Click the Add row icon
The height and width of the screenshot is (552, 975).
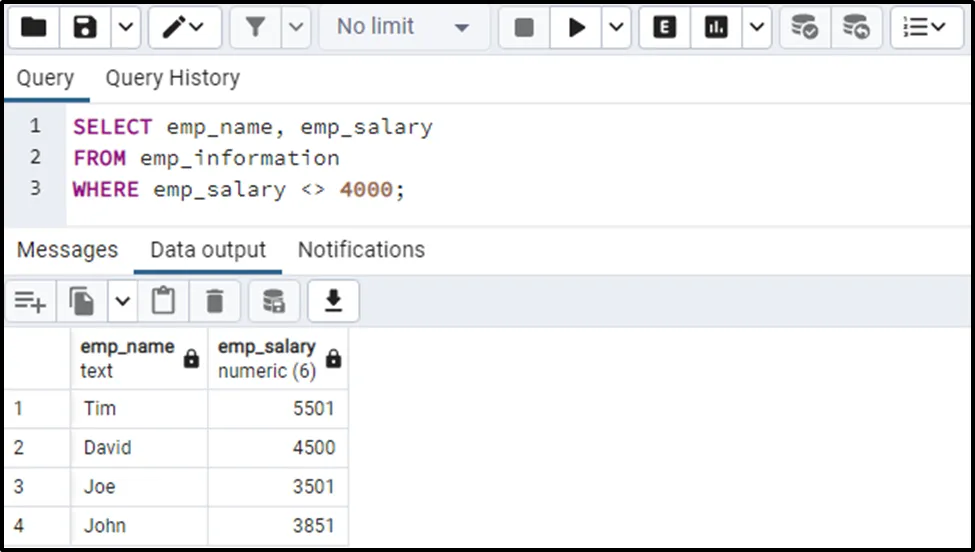30,301
